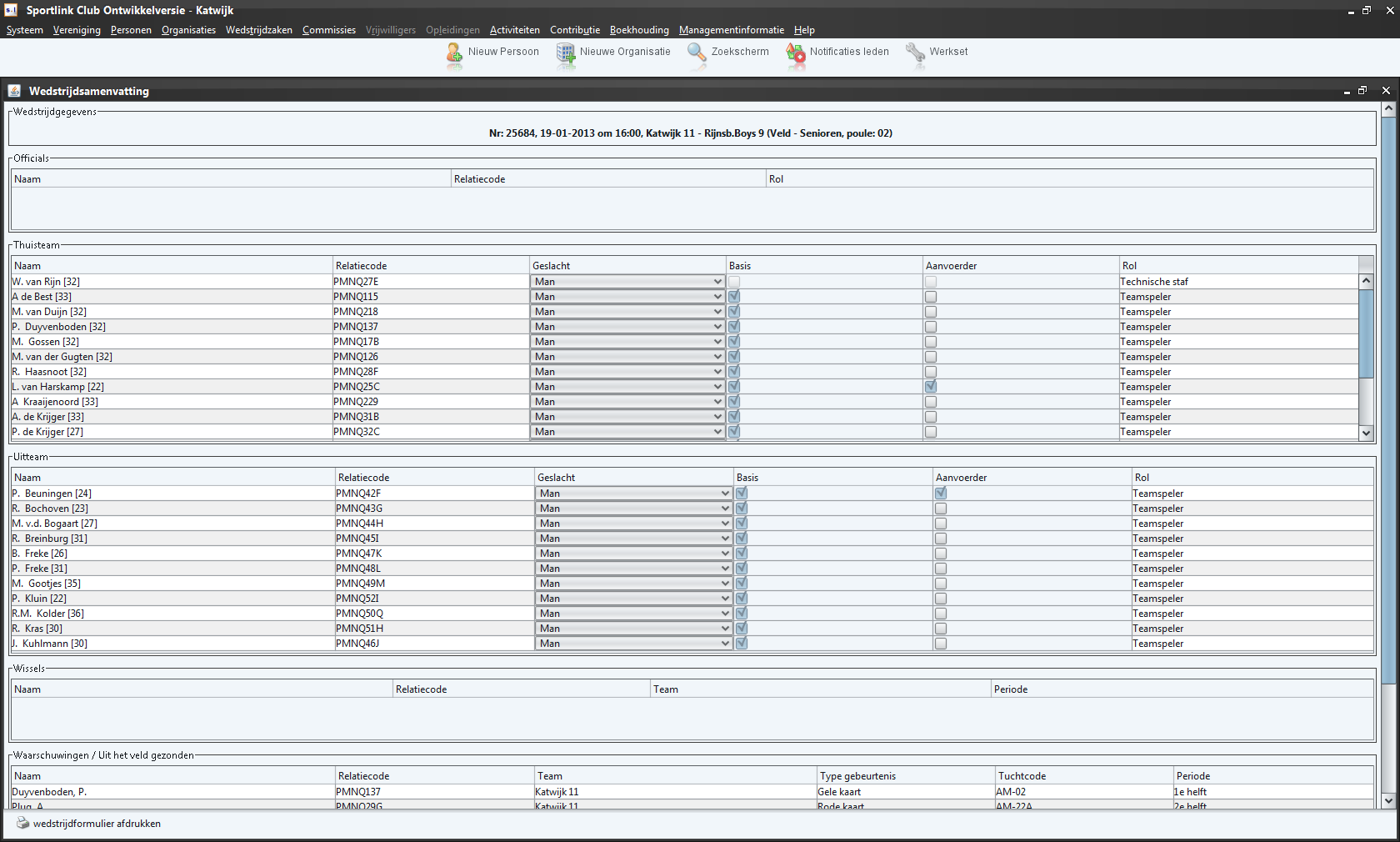Click the Nieuw Persoon icon
The image size is (1400, 842).
(454, 53)
